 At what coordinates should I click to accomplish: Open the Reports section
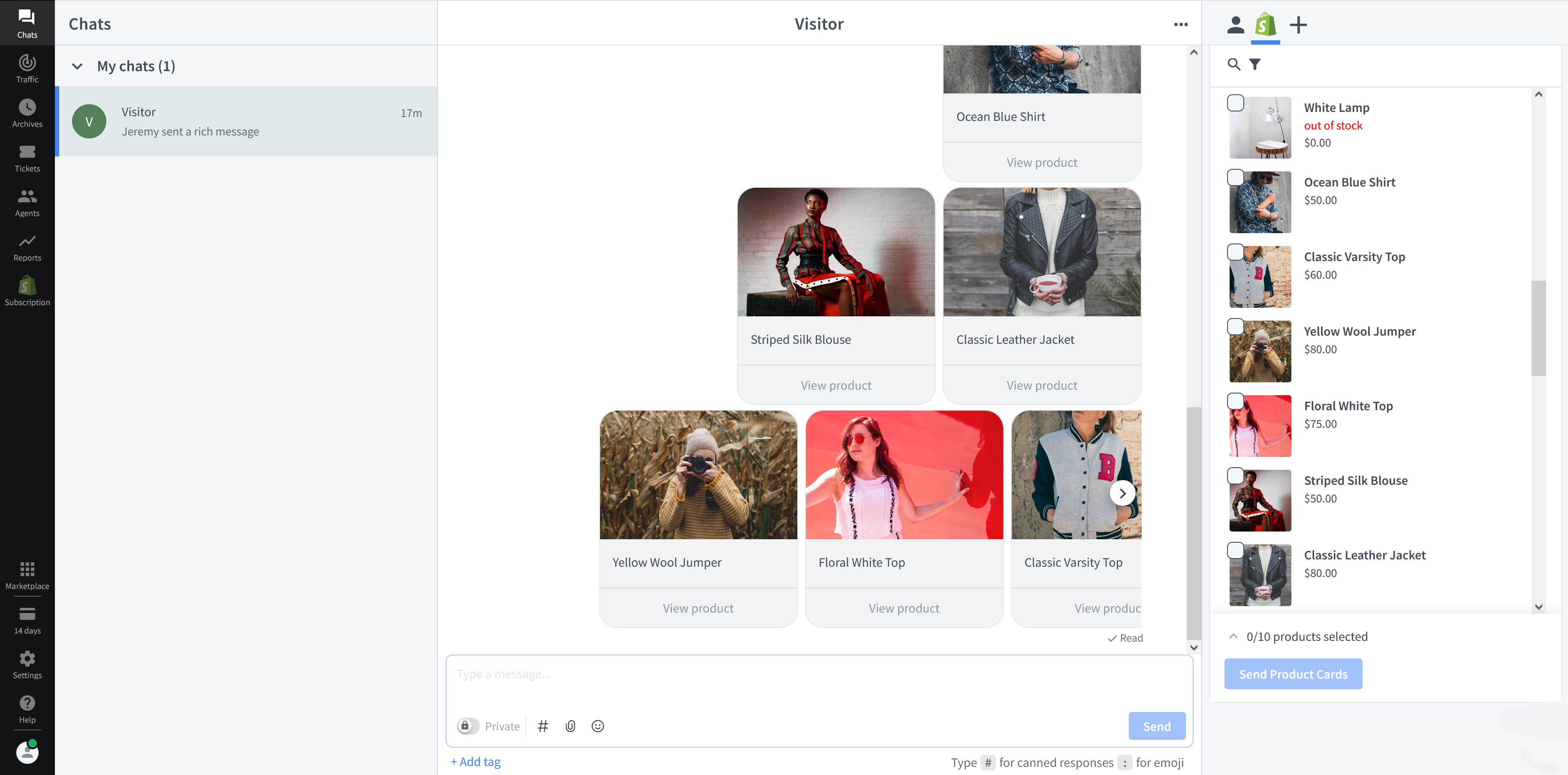pos(27,247)
